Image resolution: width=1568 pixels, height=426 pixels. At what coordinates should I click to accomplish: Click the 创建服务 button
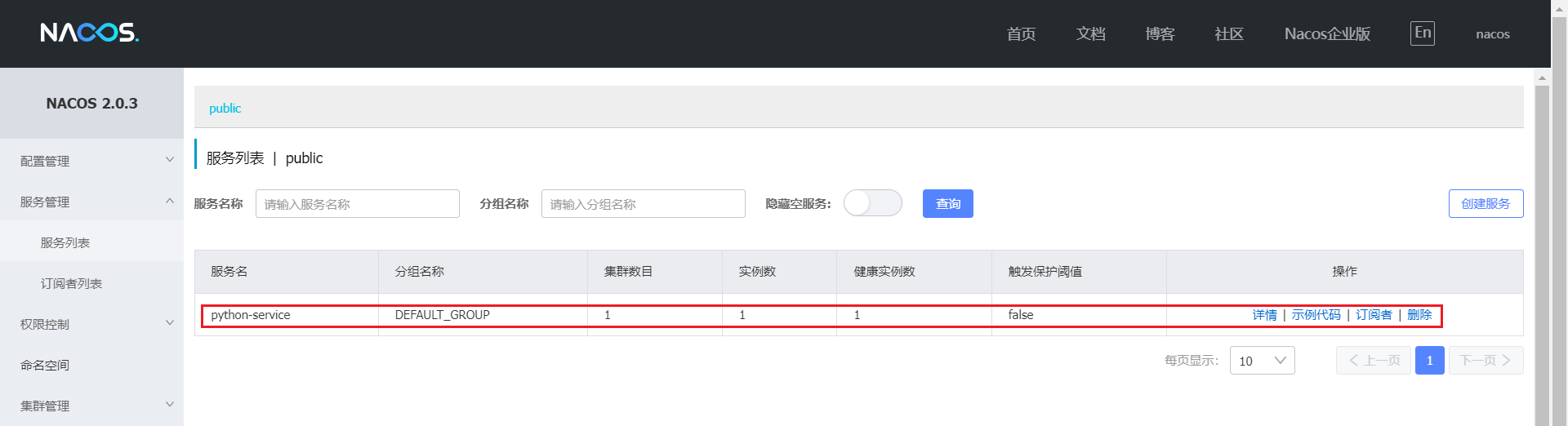[1486, 204]
